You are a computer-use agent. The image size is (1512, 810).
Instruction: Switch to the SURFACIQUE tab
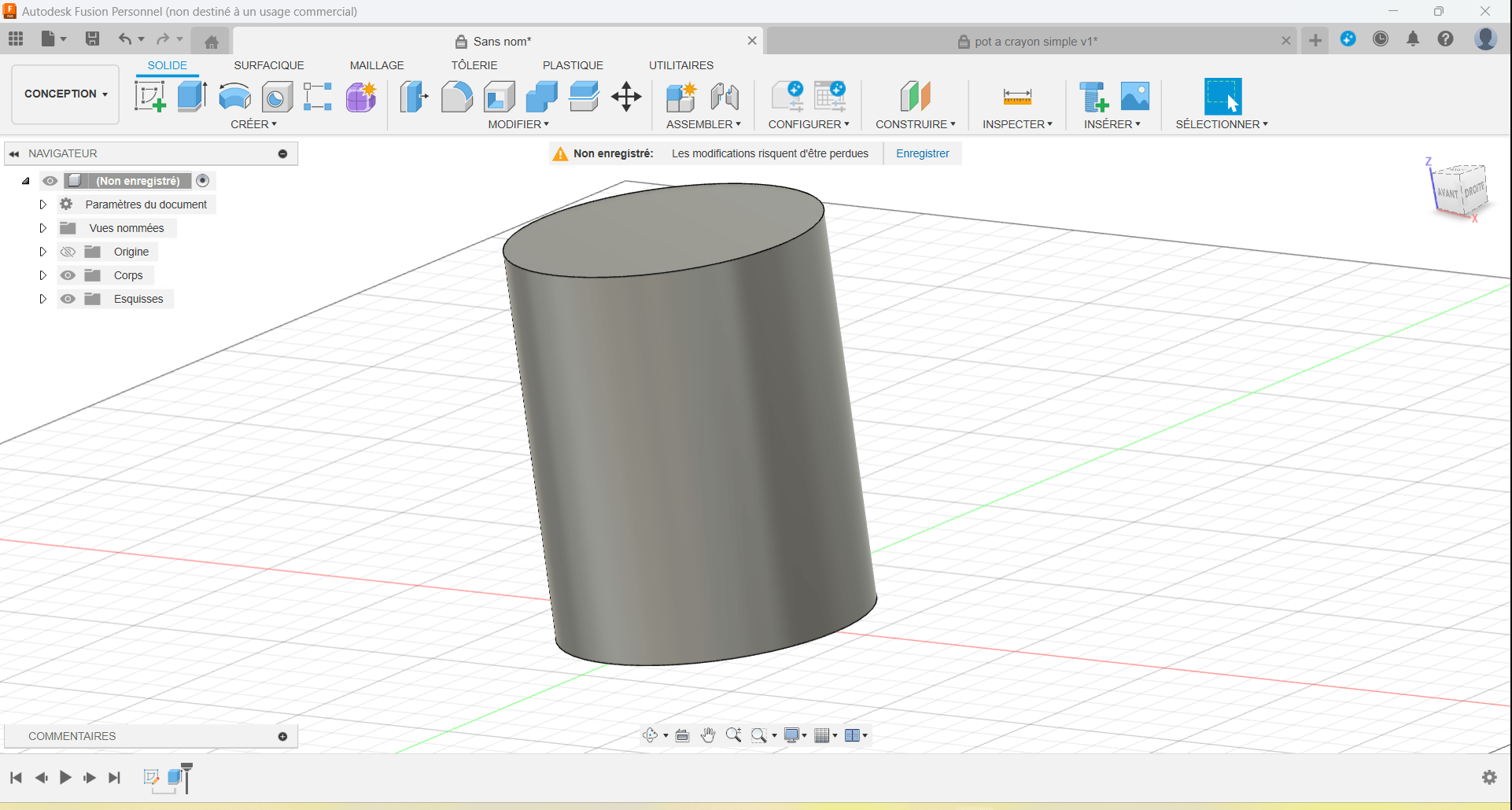[268, 65]
